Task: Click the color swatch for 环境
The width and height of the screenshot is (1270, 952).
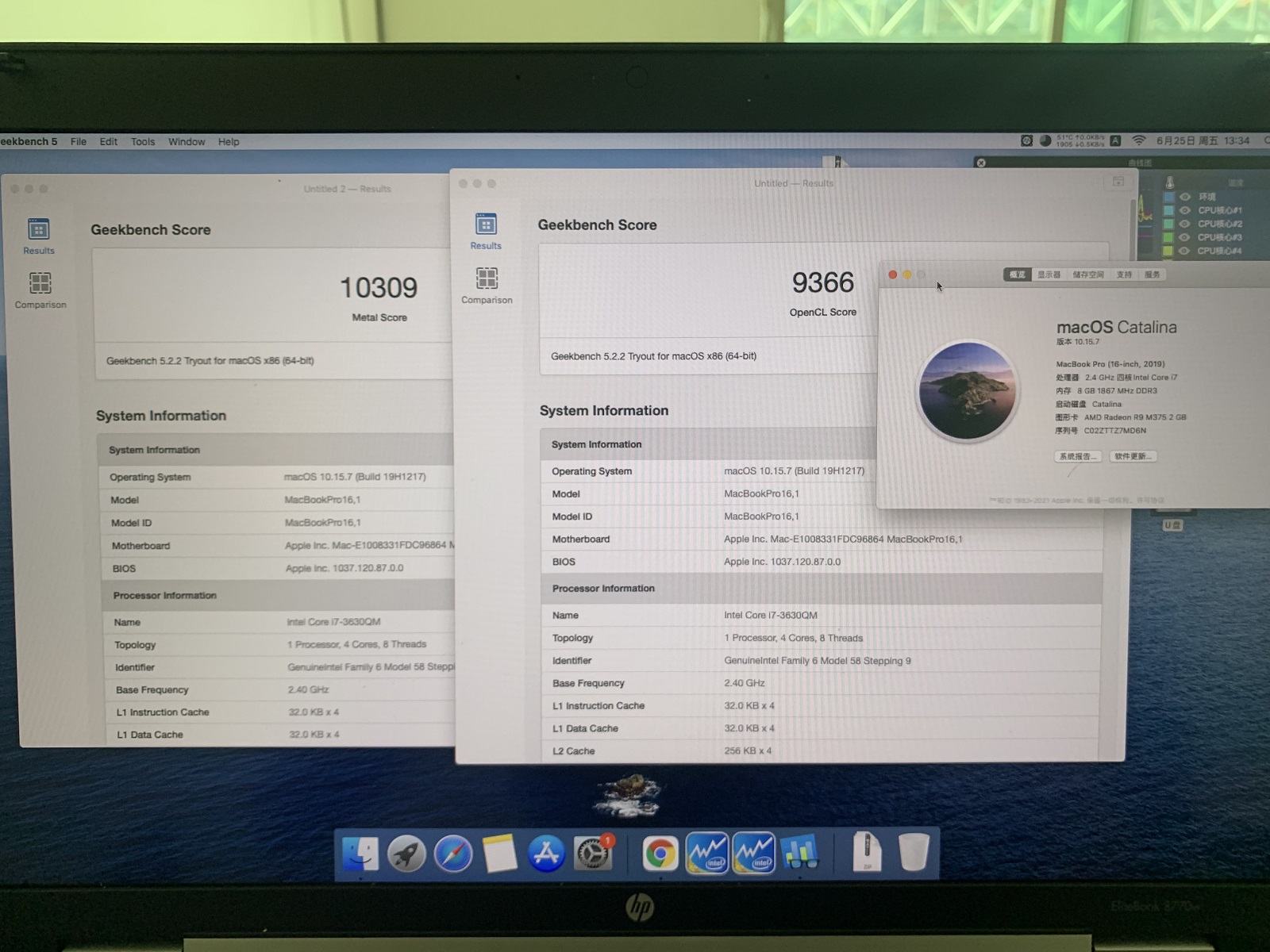Action: click(x=1168, y=197)
